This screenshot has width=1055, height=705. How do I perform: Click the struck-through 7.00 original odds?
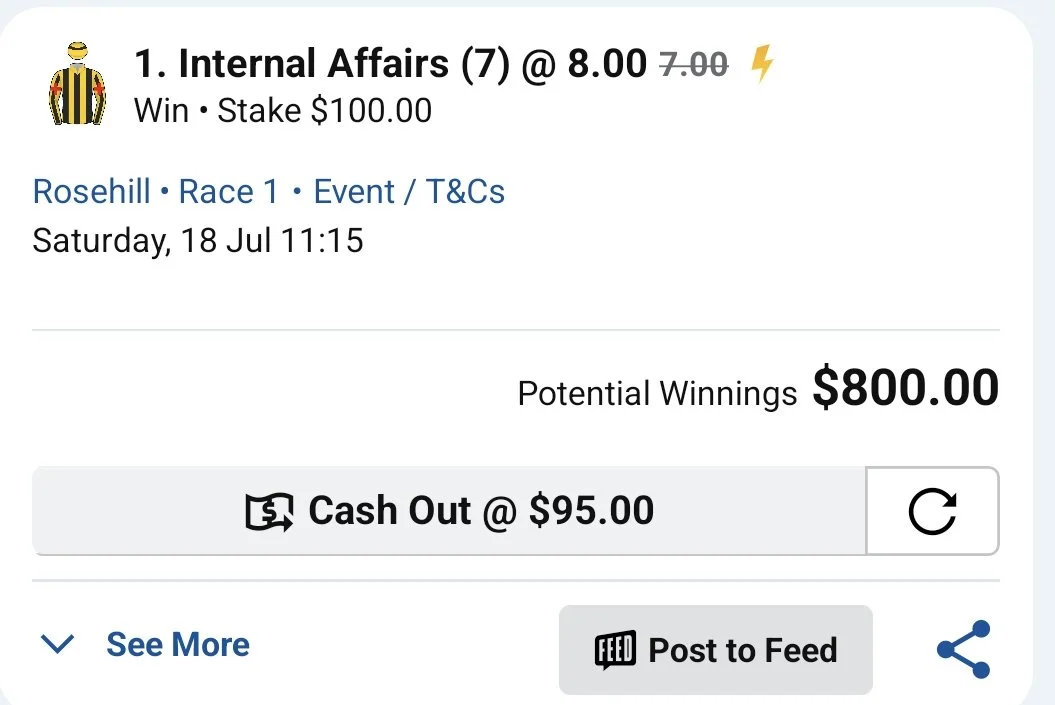[694, 65]
